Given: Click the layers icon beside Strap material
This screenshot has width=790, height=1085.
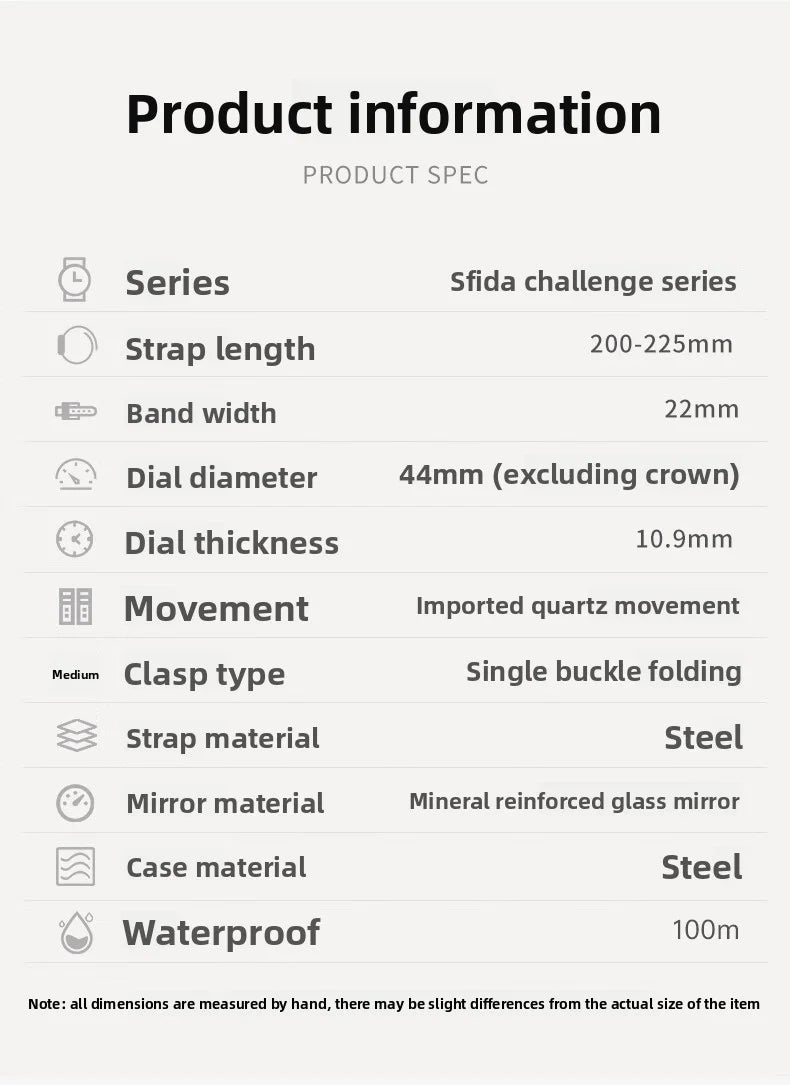Looking at the screenshot, I should coord(76,737).
